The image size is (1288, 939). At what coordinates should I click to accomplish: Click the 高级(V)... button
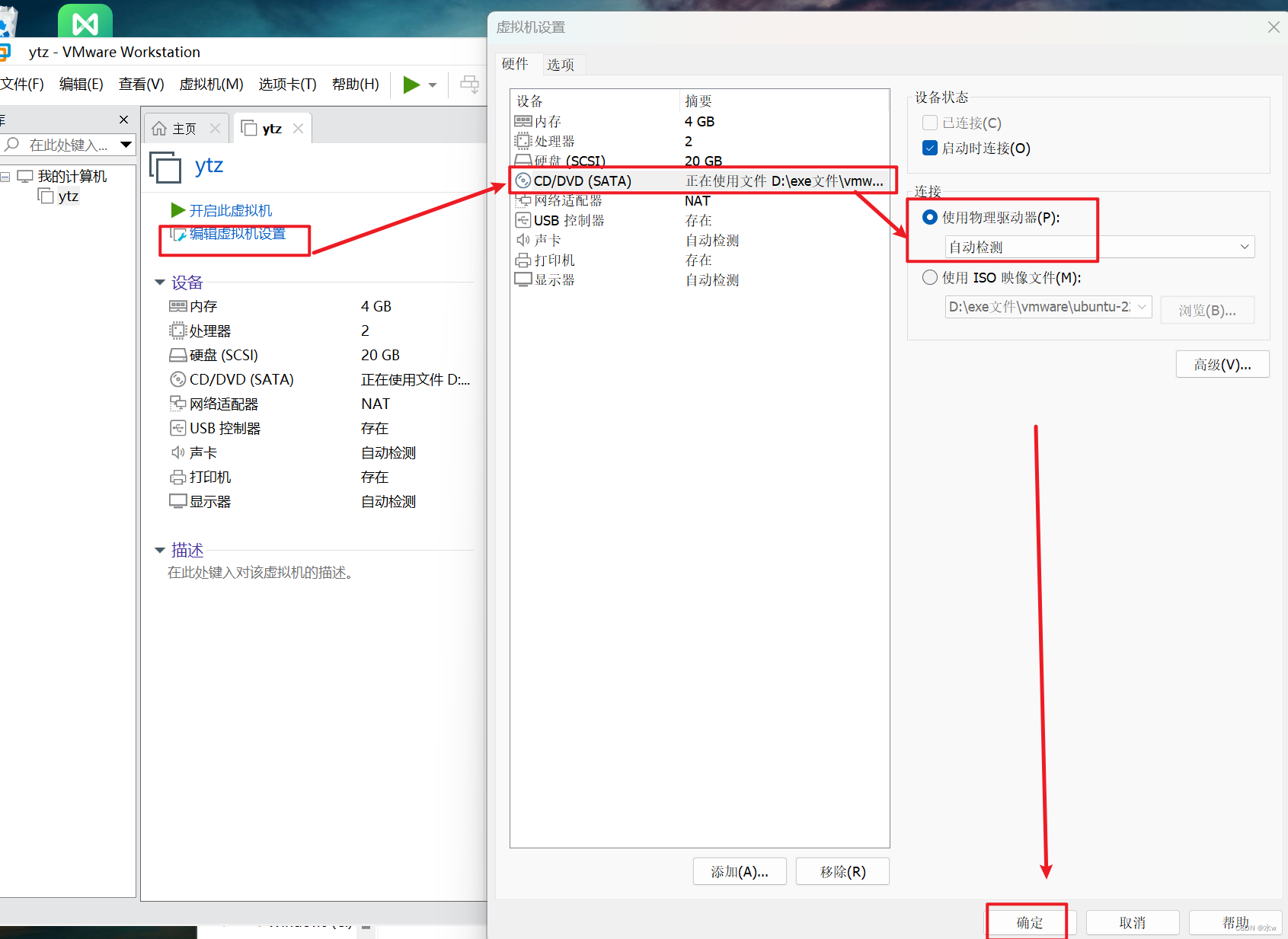point(1222,364)
